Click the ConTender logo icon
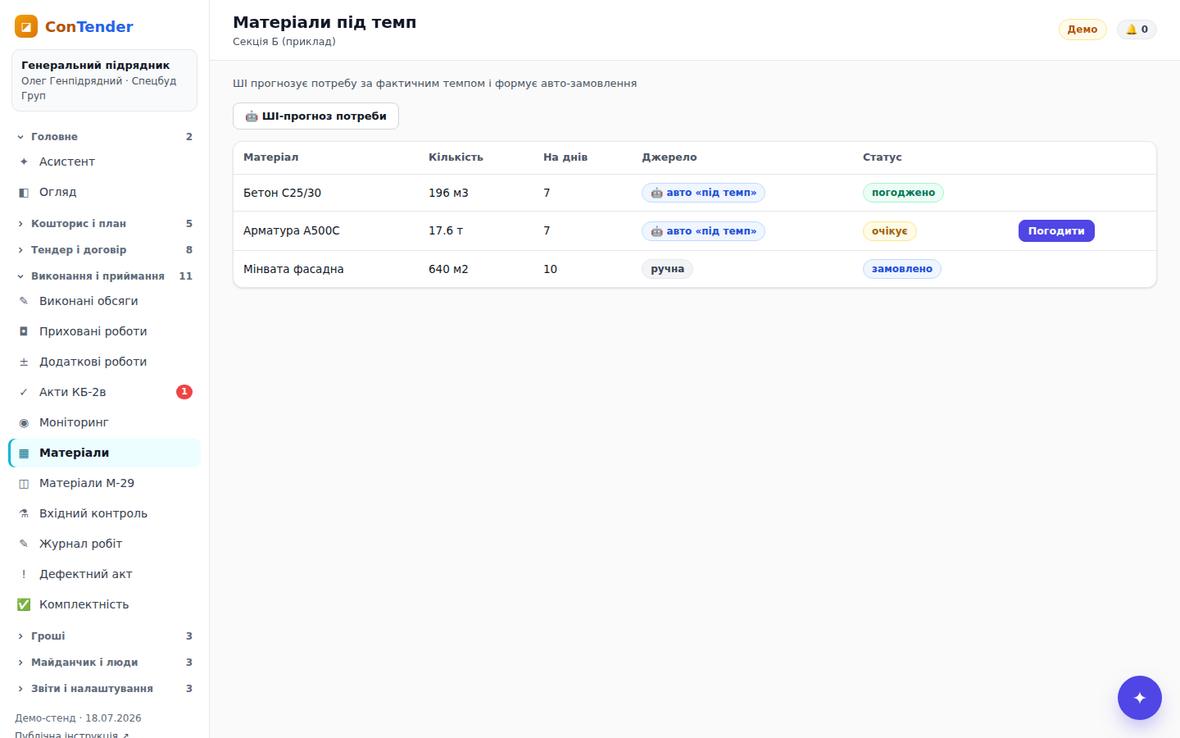The width and height of the screenshot is (1180, 738). coord(26,26)
